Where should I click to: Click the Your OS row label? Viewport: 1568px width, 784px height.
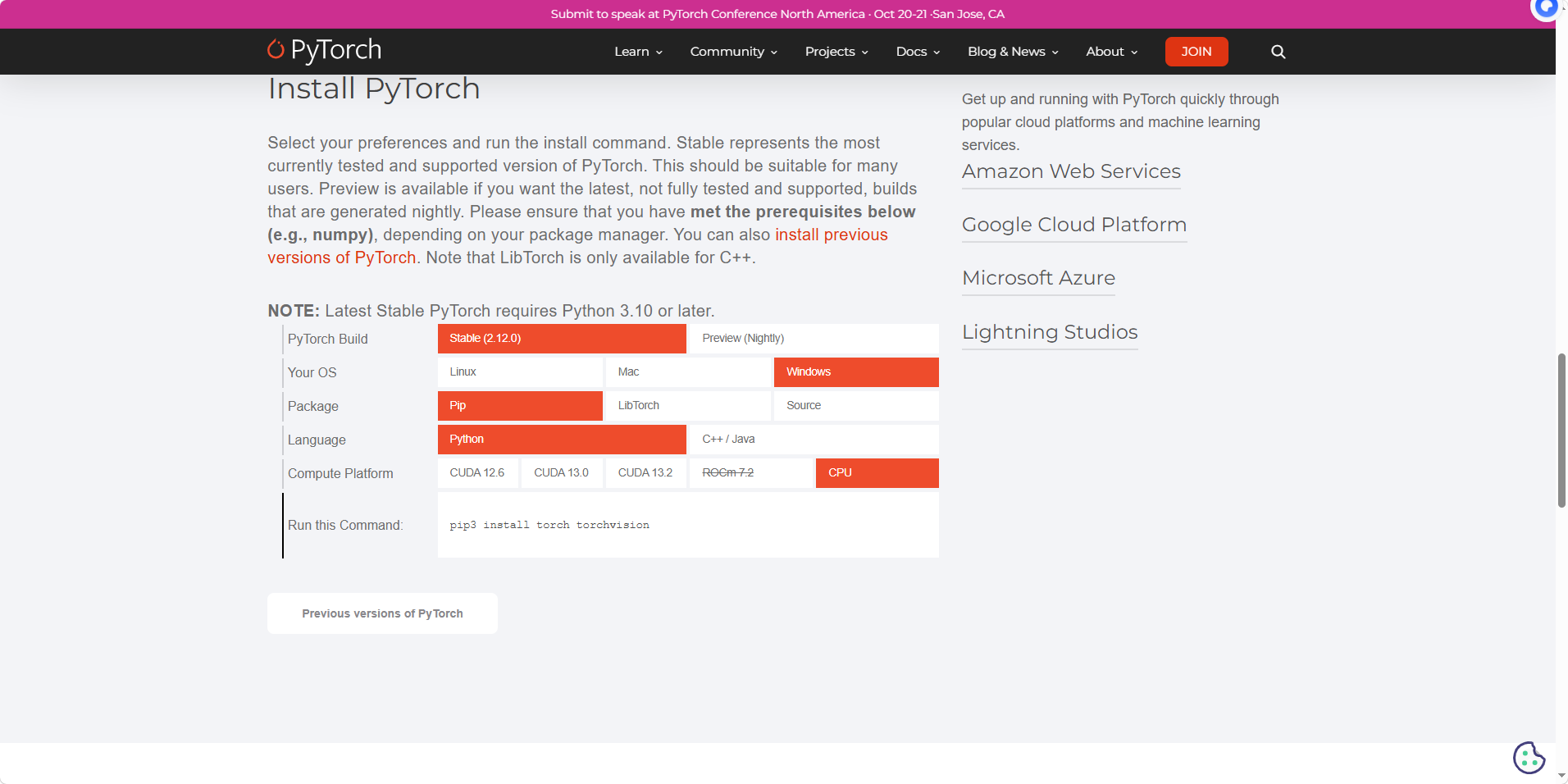click(x=312, y=372)
